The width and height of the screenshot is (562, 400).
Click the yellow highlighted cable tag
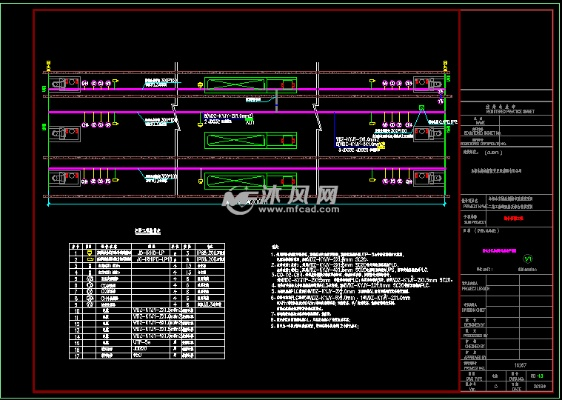tap(381, 145)
